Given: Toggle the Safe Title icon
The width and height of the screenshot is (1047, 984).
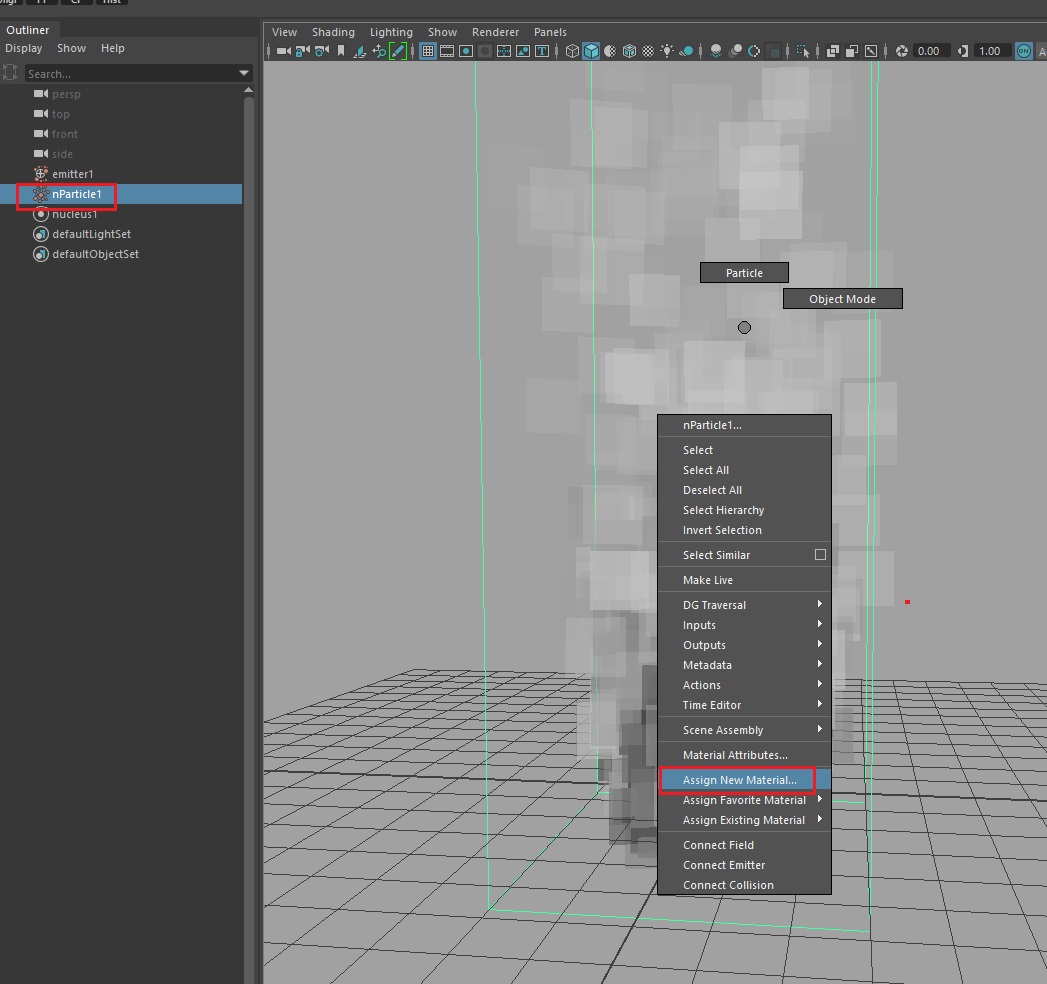Looking at the screenshot, I should pyautogui.click(x=542, y=51).
